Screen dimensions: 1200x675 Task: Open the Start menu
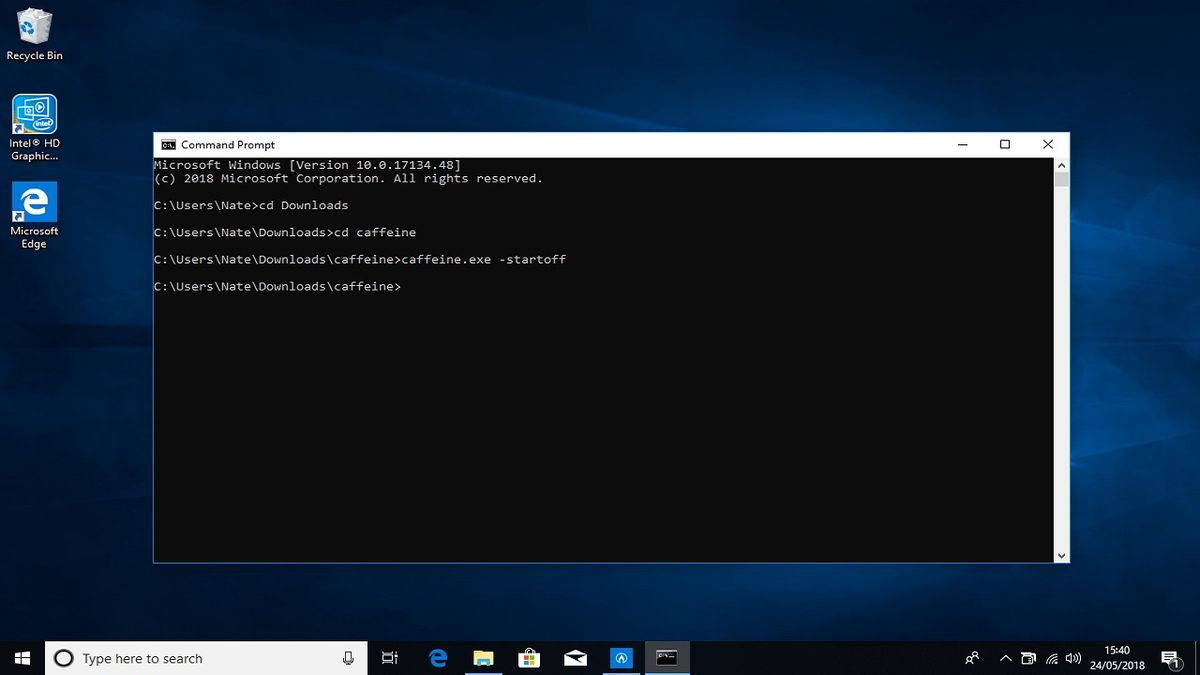click(21, 658)
